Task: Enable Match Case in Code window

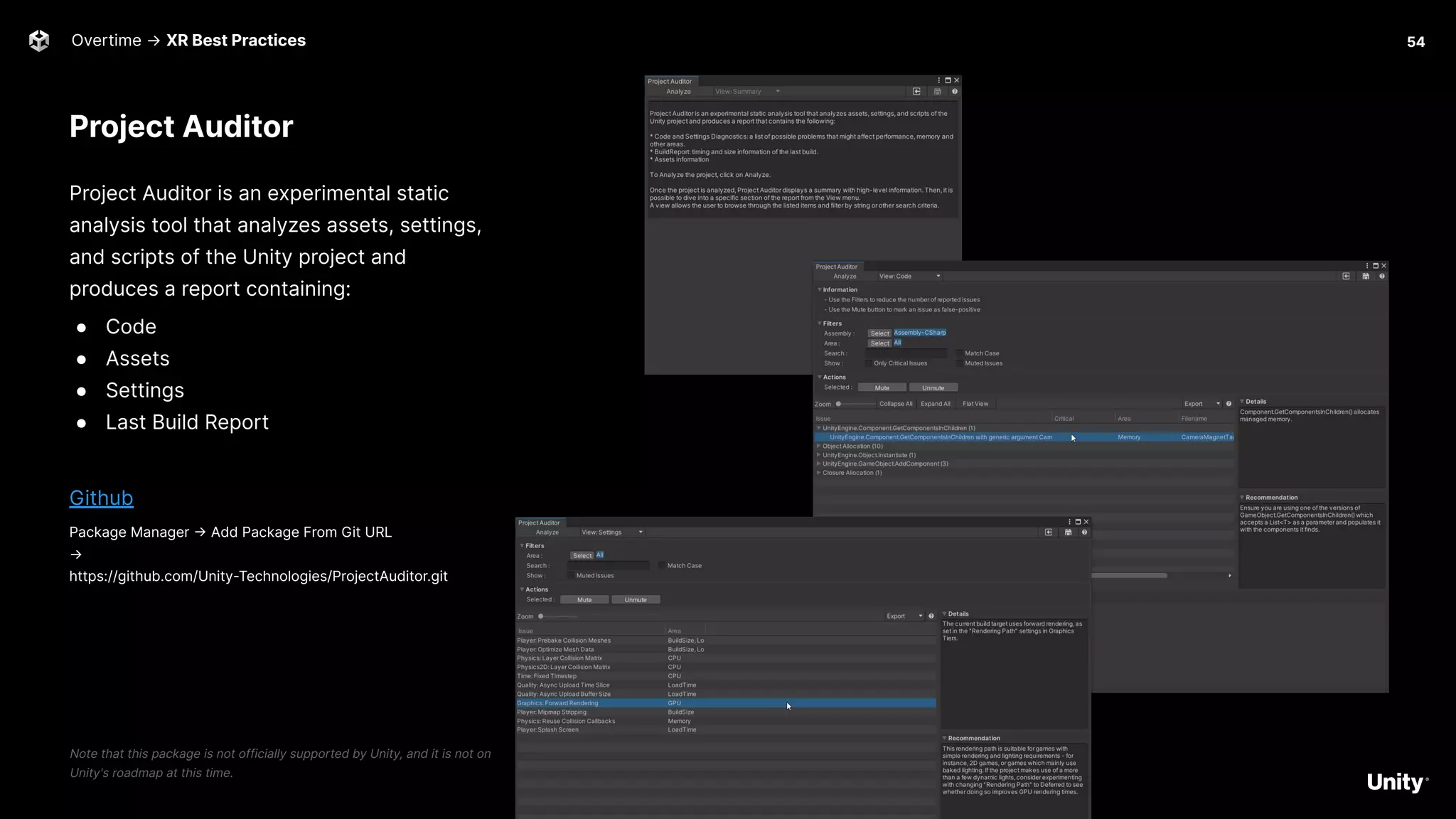Action: (960, 353)
